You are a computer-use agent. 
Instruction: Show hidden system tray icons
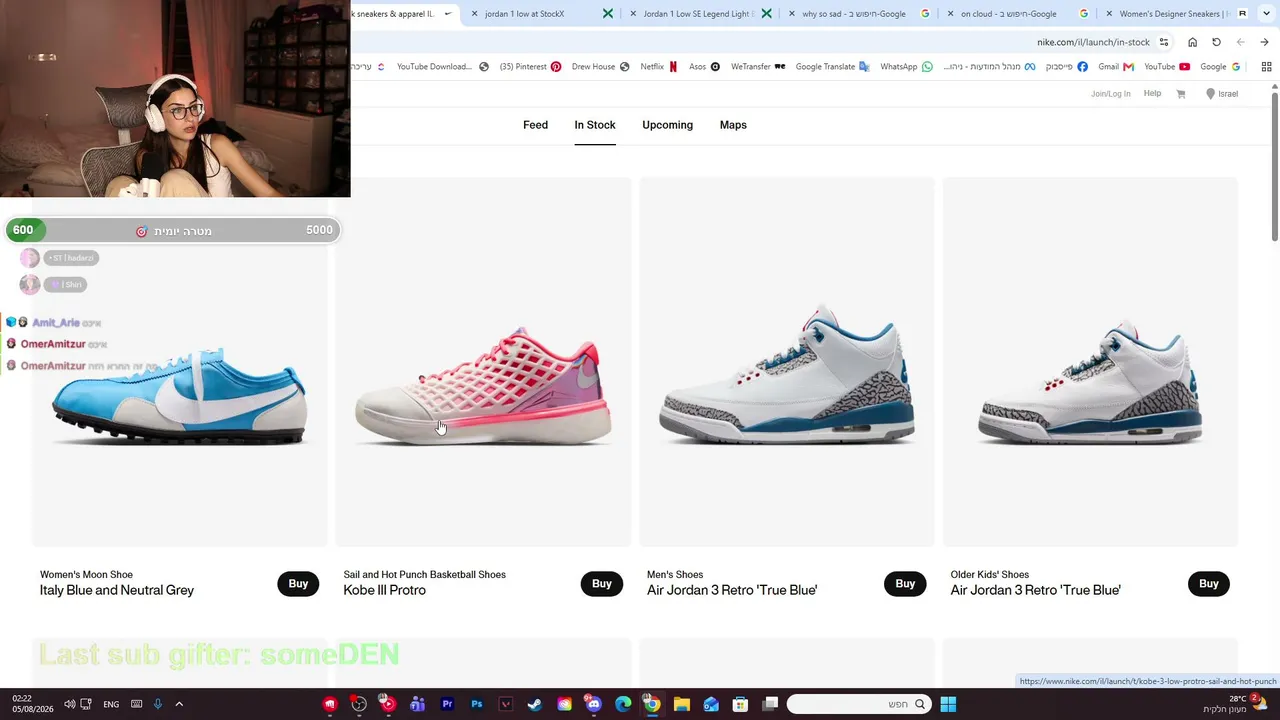[179, 704]
